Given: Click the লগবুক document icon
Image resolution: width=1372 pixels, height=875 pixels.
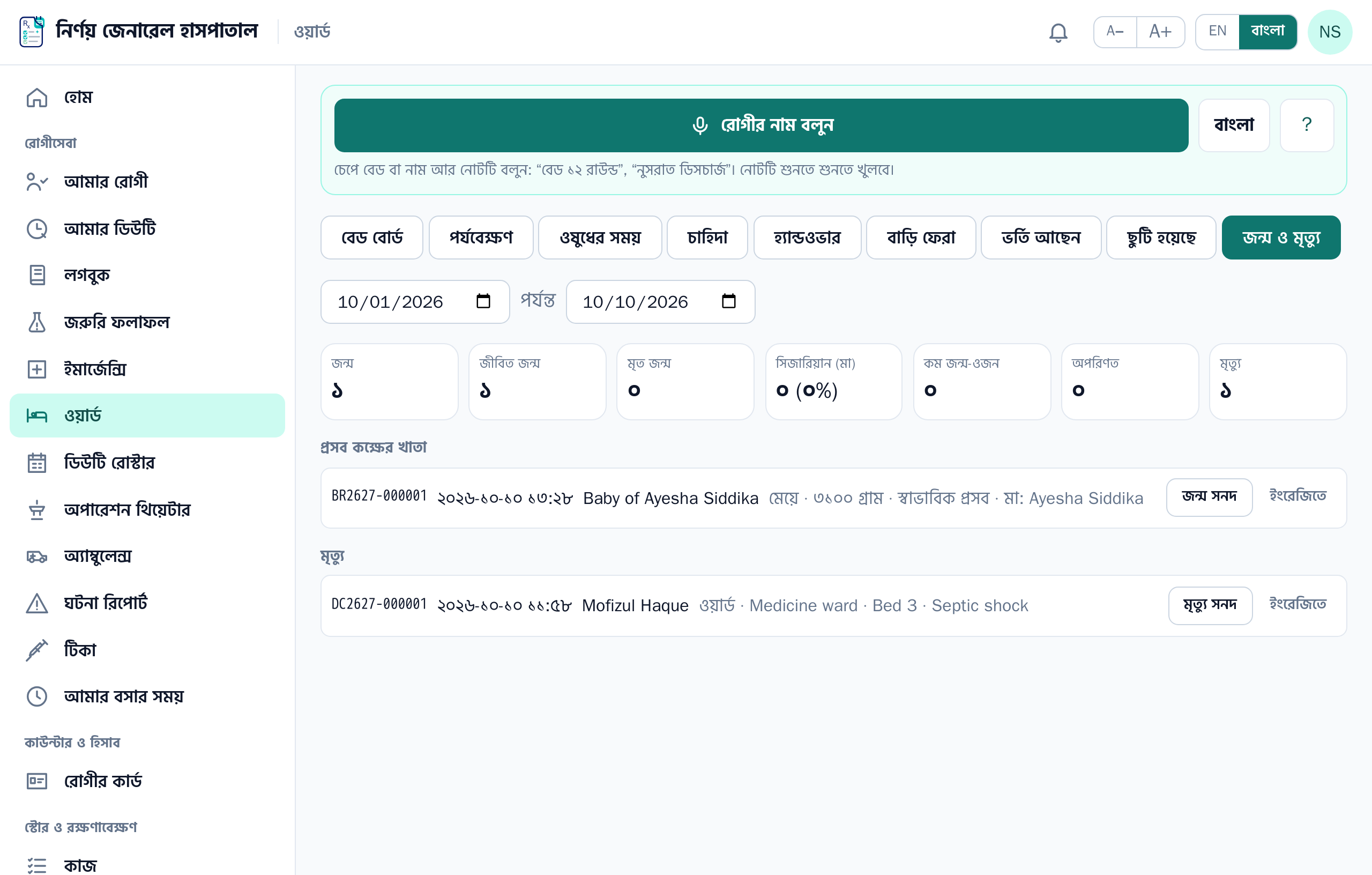Looking at the screenshot, I should 37,276.
